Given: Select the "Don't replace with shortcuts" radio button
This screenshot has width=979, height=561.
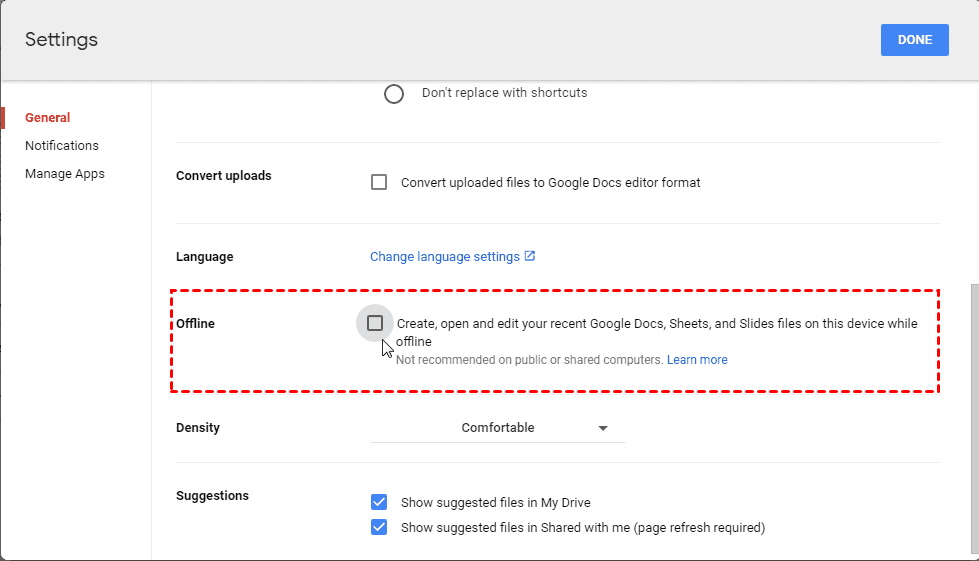Looking at the screenshot, I should (394, 94).
